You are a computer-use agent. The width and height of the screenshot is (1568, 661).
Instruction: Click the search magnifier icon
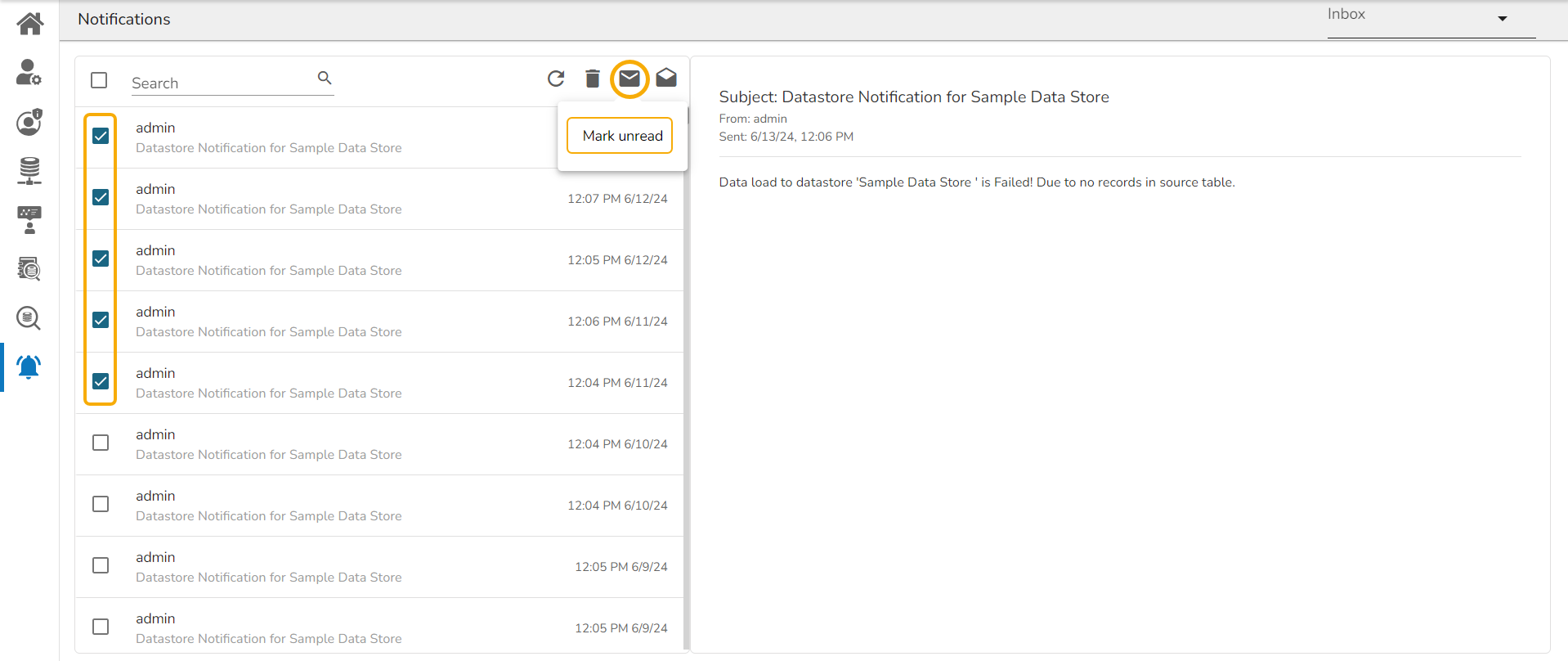325,78
